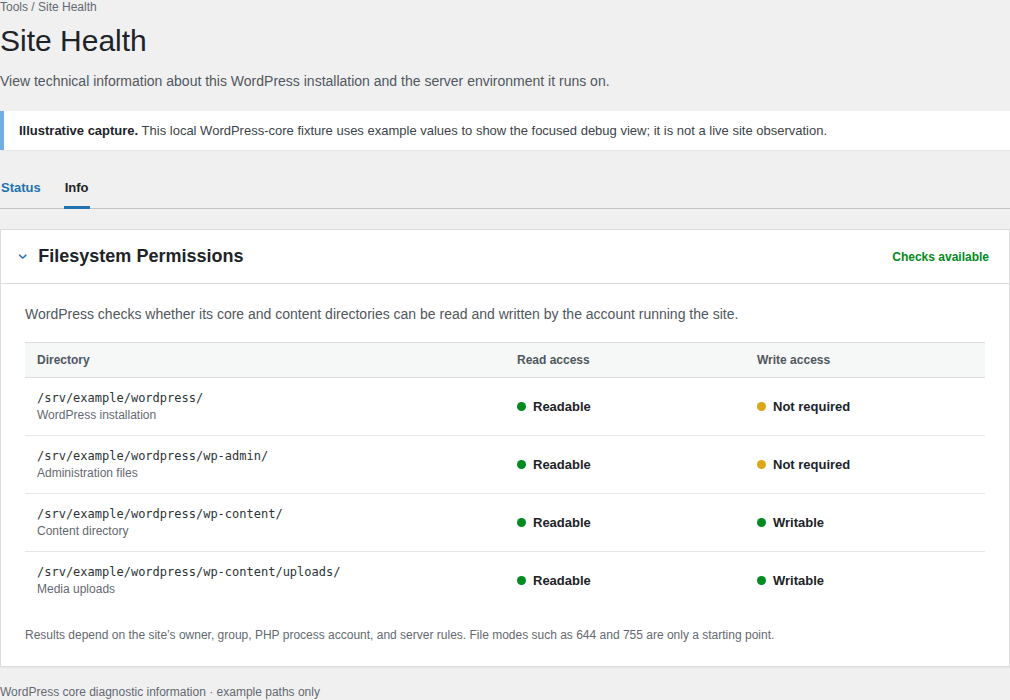Click the green dot in the WordPress installation Readable cell

[522, 406]
